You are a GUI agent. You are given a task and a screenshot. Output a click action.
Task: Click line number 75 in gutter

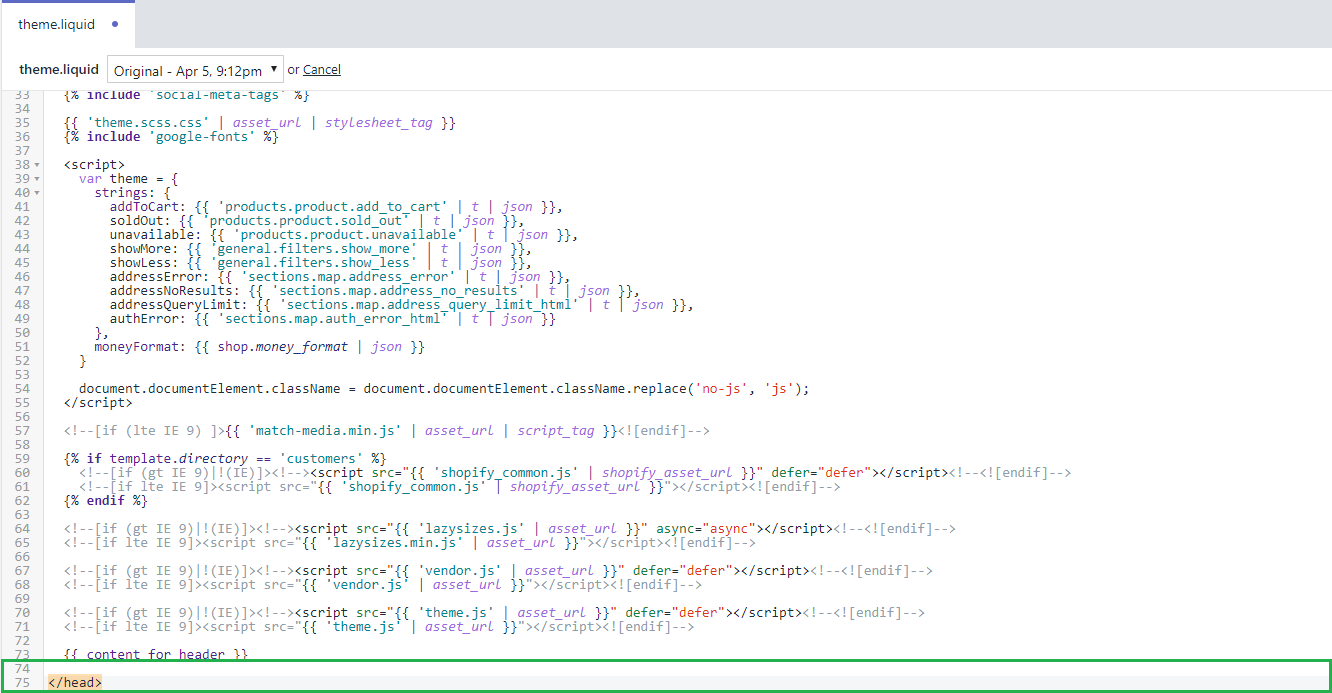[23, 683]
